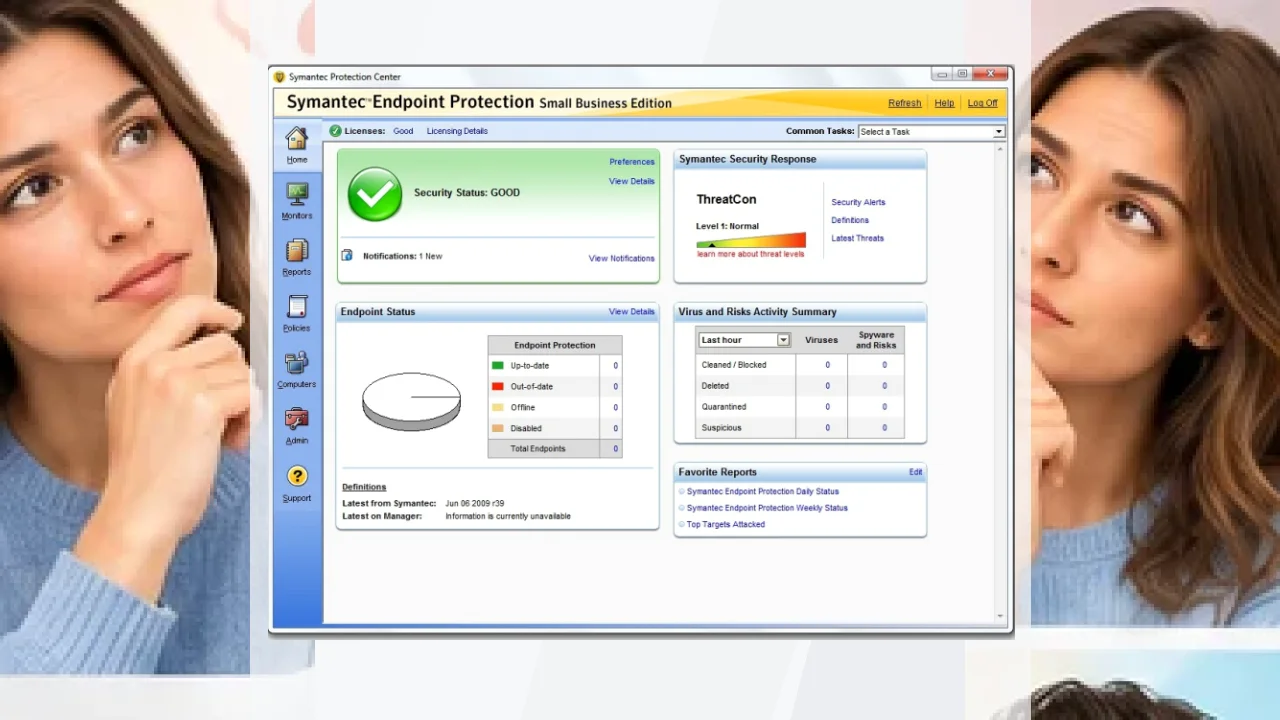
Task: Open Symantec Endpoint Protection Daily Status report
Action: [763, 492]
